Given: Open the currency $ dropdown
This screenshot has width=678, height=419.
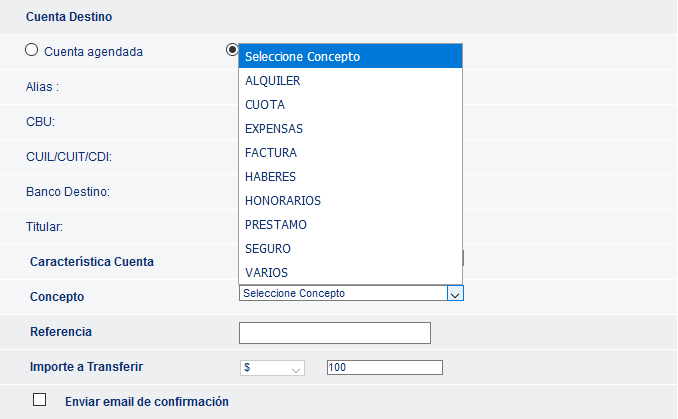Looking at the screenshot, I should (x=272, y=368).
